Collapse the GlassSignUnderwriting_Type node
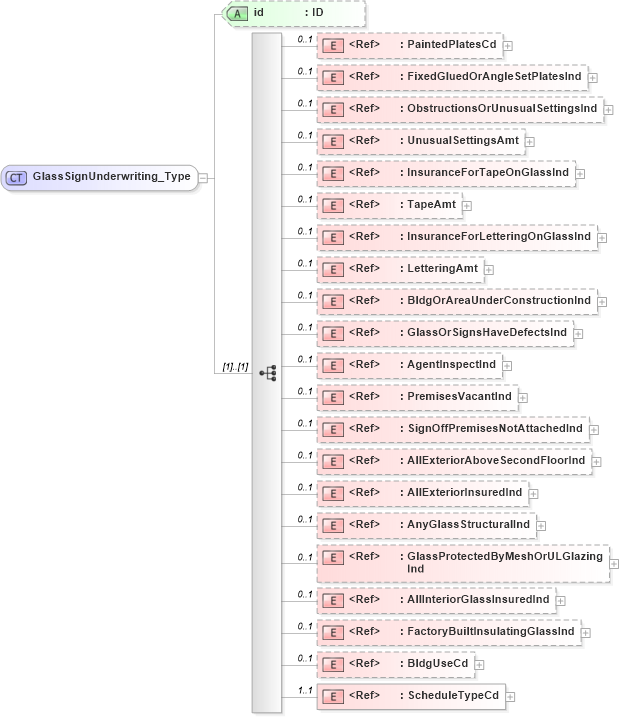Image resolution: width=619 pixels, height=717 pixels. (203, 177)
